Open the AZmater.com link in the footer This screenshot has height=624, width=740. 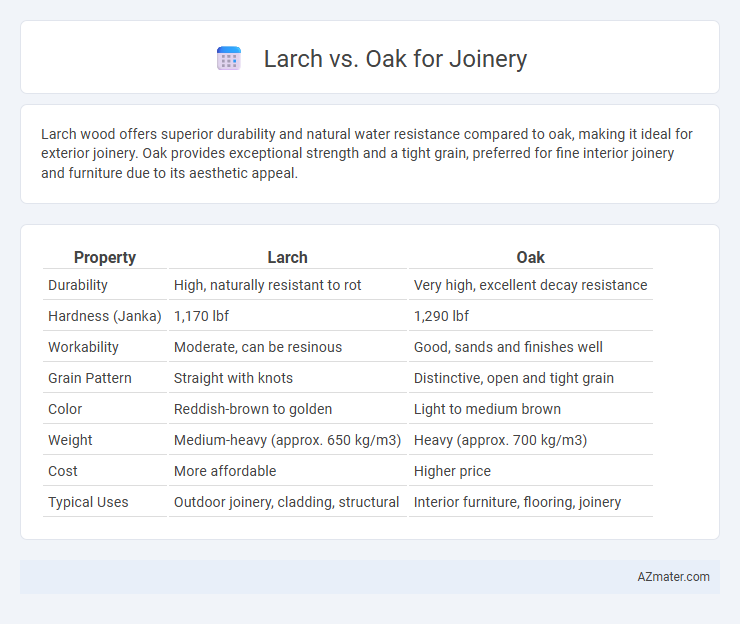(x=673, y=577)
